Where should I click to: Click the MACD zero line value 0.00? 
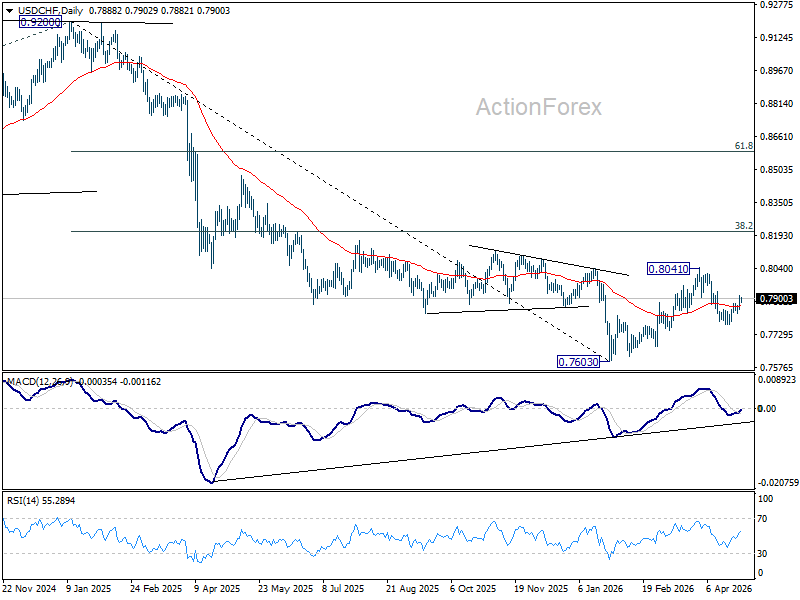(x=767, y=409)
